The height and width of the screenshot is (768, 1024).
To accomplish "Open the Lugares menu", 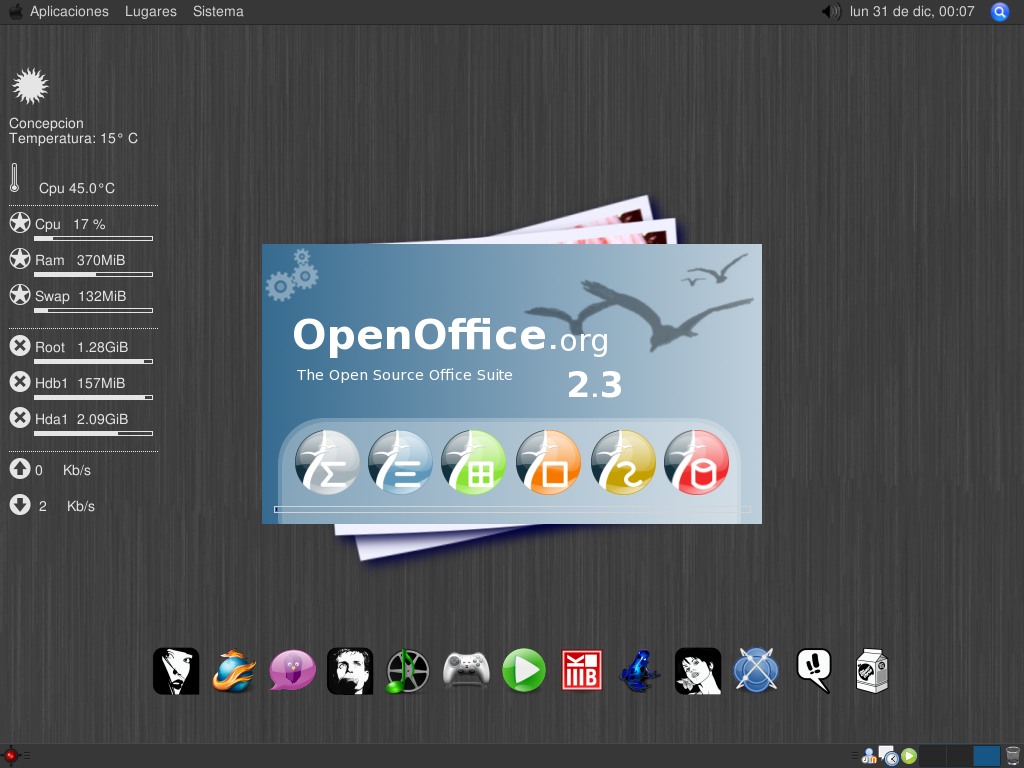I will click(x=151, y=11).
